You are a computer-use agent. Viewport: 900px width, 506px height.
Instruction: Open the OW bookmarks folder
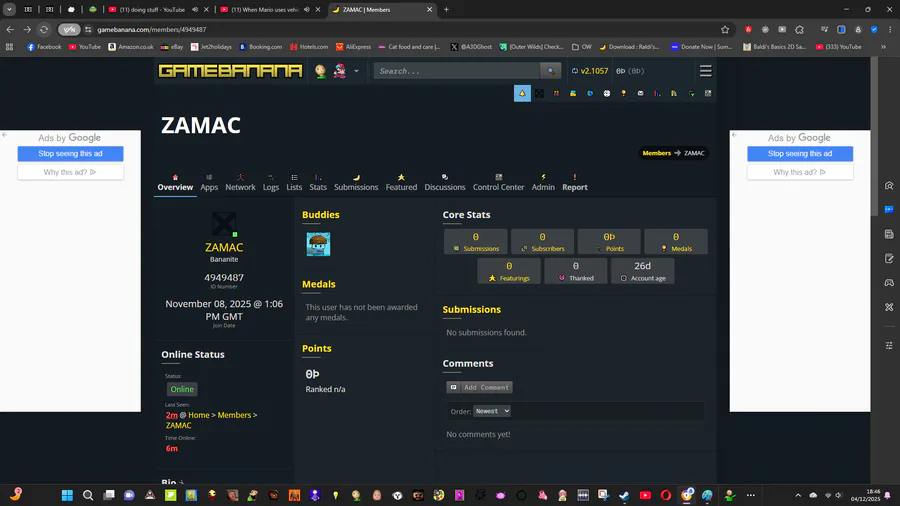coord(581,47)
